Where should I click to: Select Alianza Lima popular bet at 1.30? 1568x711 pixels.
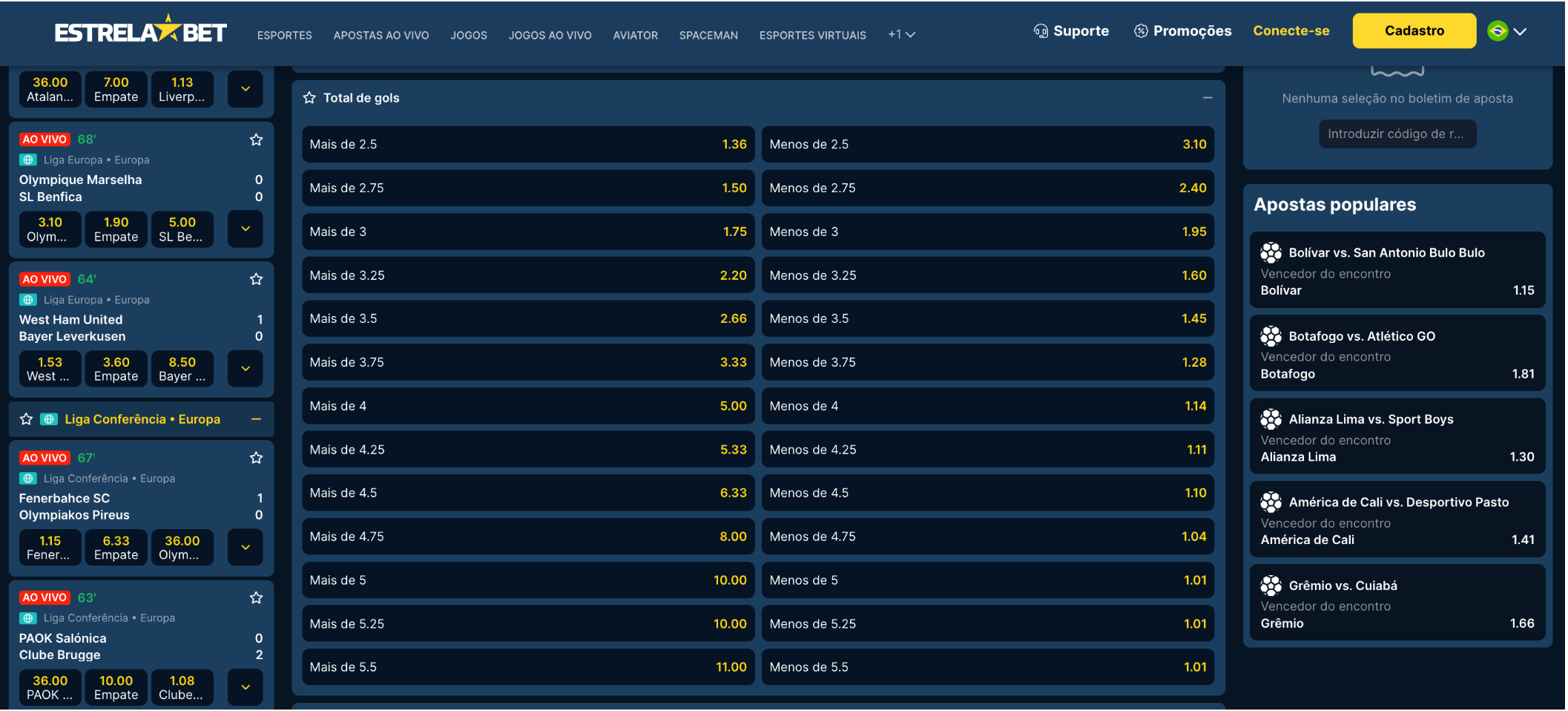point(1397,436)
